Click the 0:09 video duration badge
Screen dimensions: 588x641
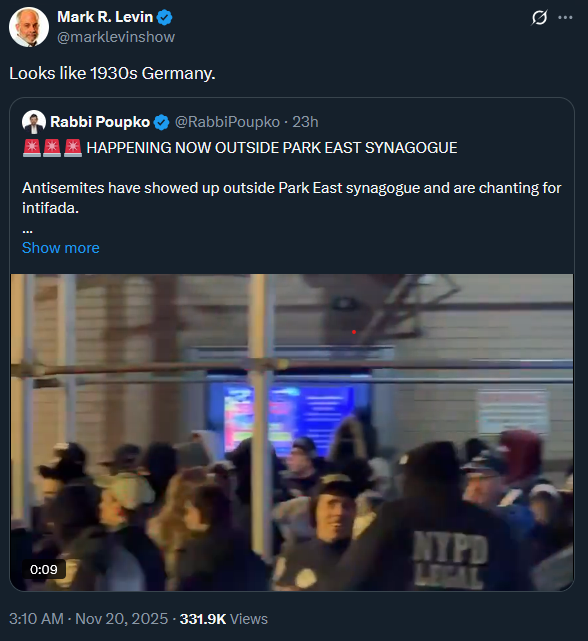pos(44,569)
